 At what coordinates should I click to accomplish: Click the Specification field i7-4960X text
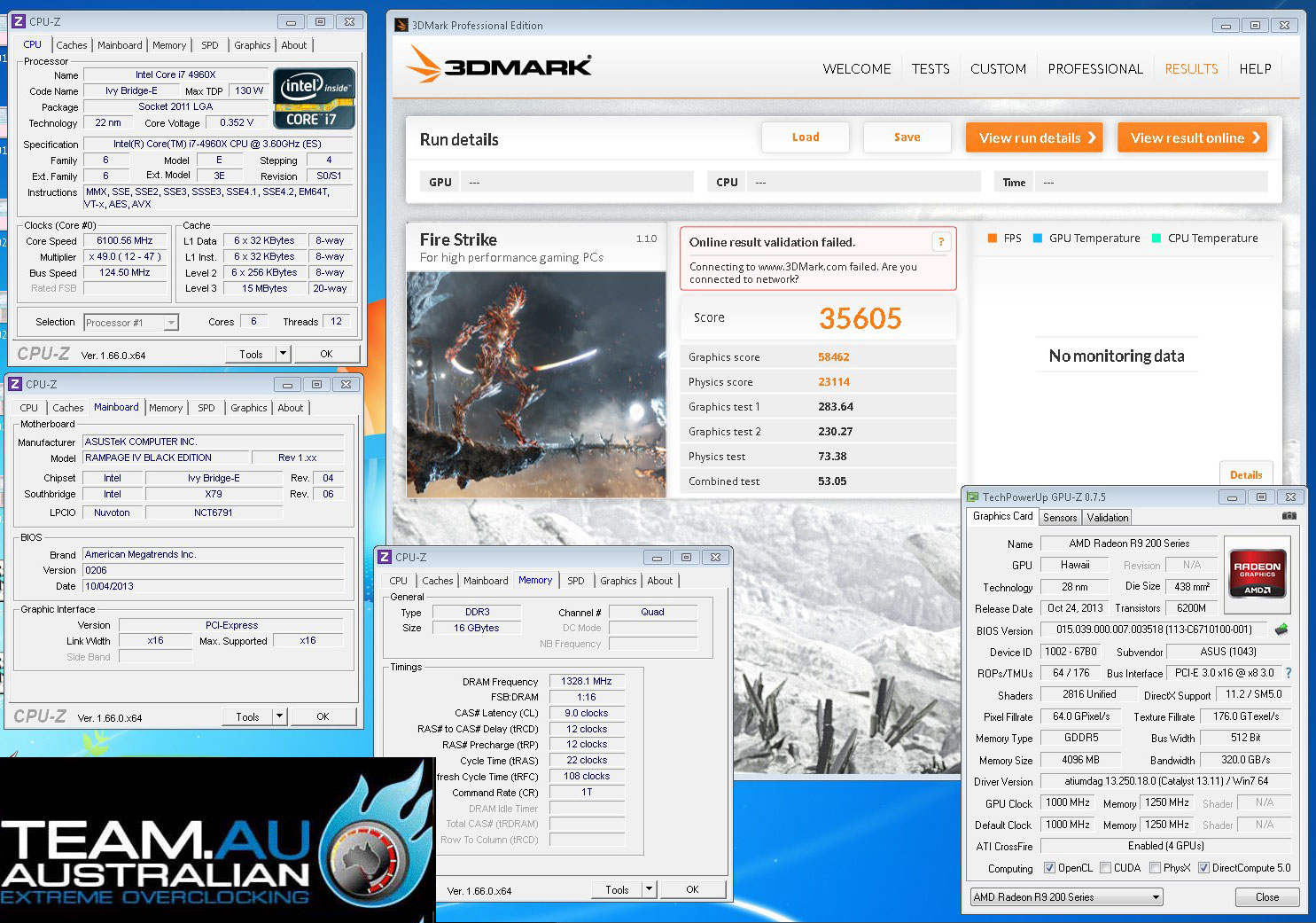[217, 144]
